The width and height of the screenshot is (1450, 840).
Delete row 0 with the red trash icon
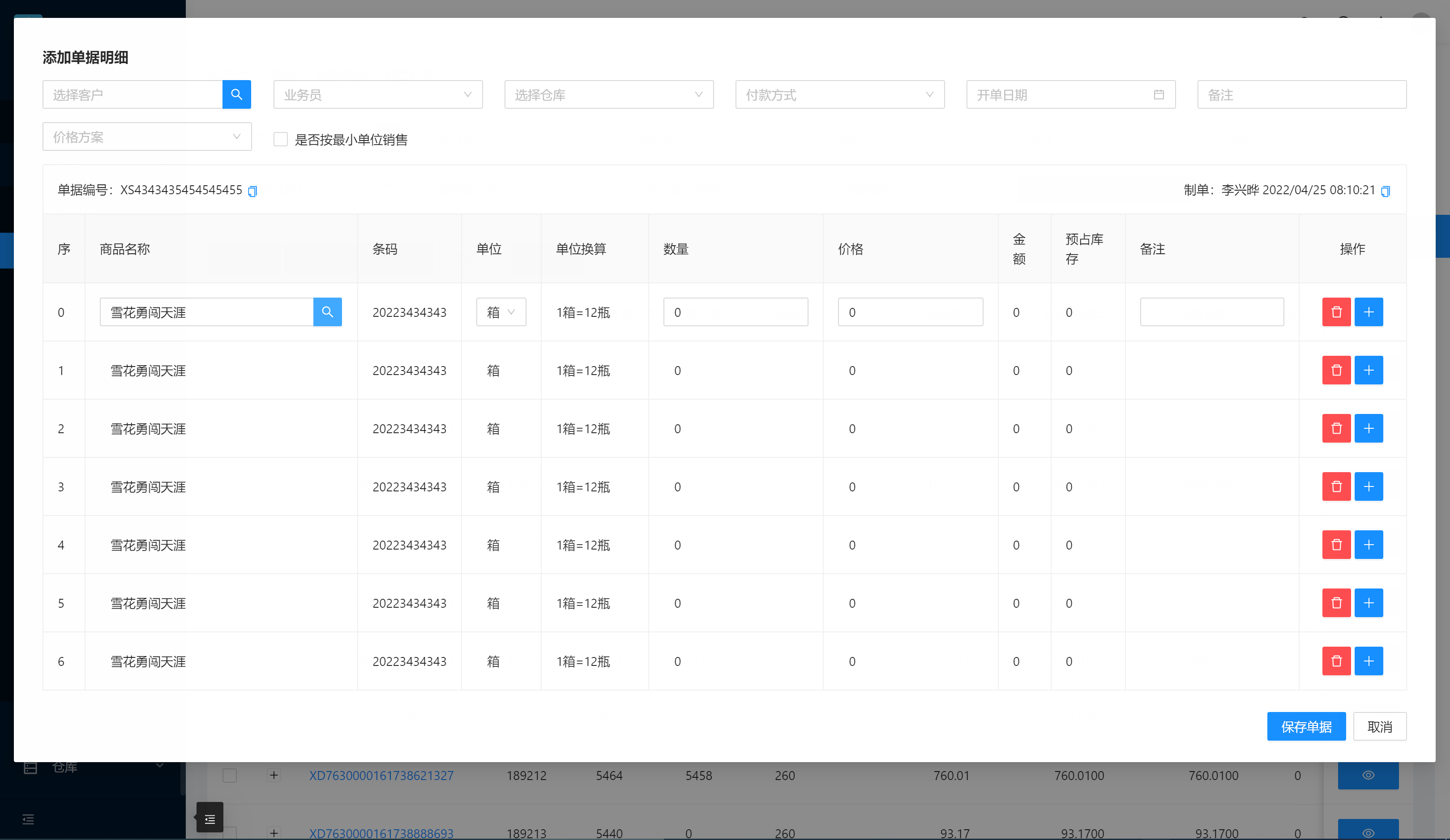click(x=1336, y=312)
